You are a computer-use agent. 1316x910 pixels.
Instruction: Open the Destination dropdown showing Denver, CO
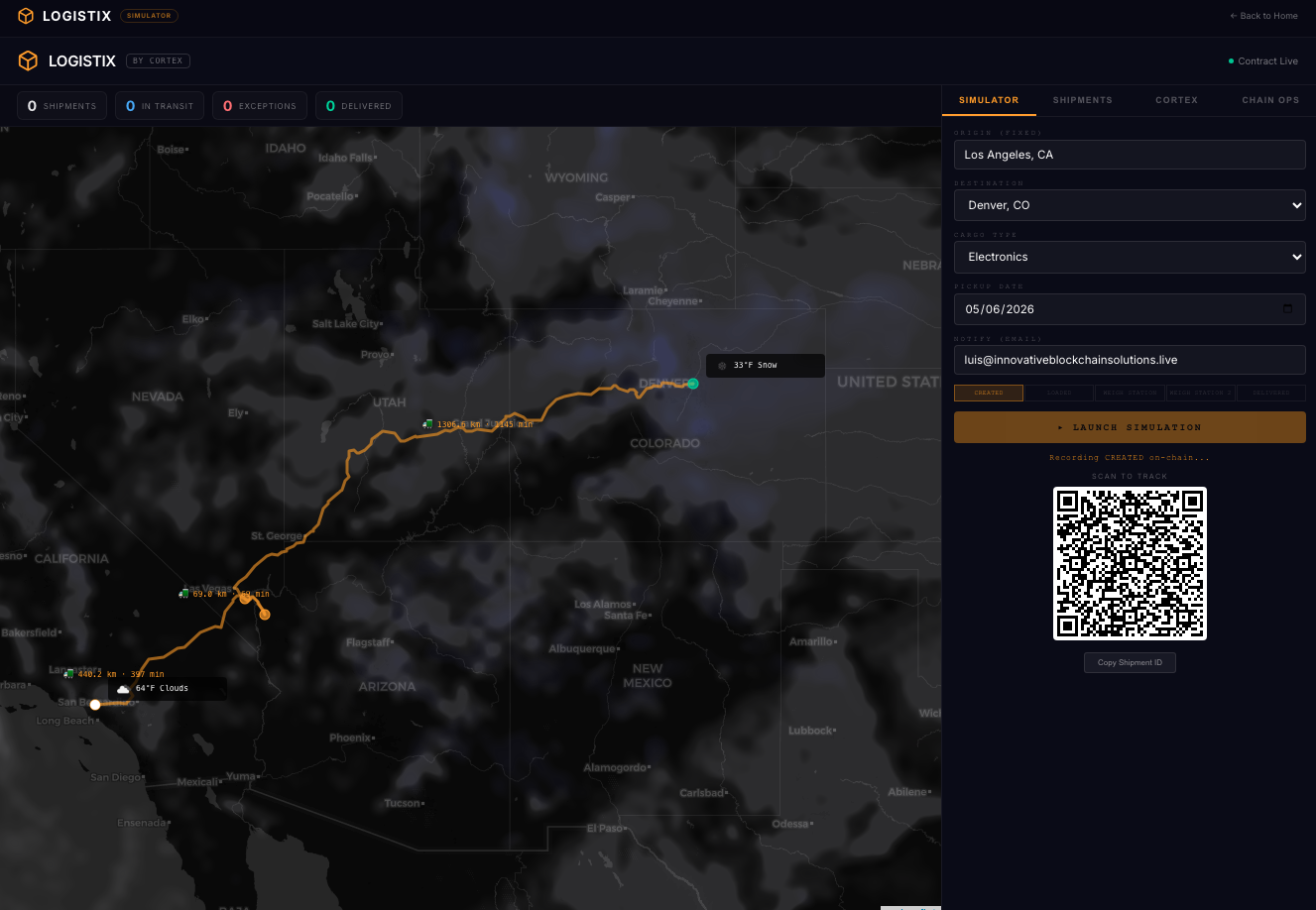(1130, 205)
